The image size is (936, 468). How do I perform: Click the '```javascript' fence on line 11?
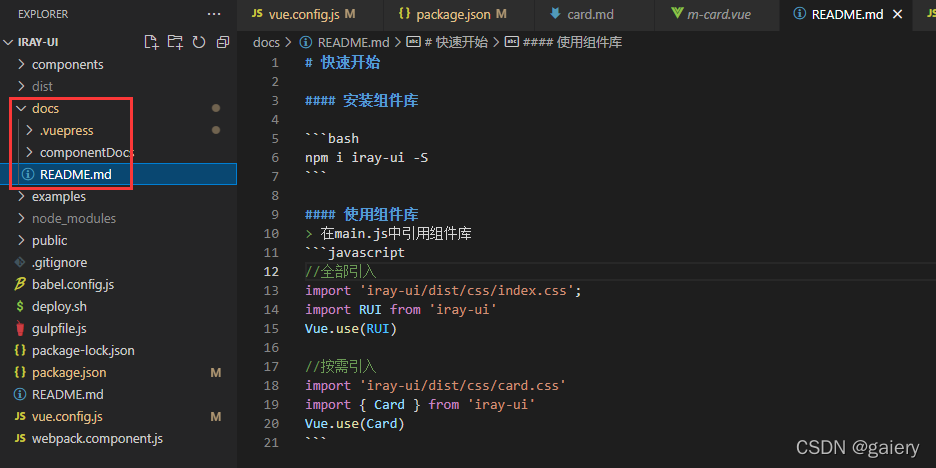coord(355,253)
